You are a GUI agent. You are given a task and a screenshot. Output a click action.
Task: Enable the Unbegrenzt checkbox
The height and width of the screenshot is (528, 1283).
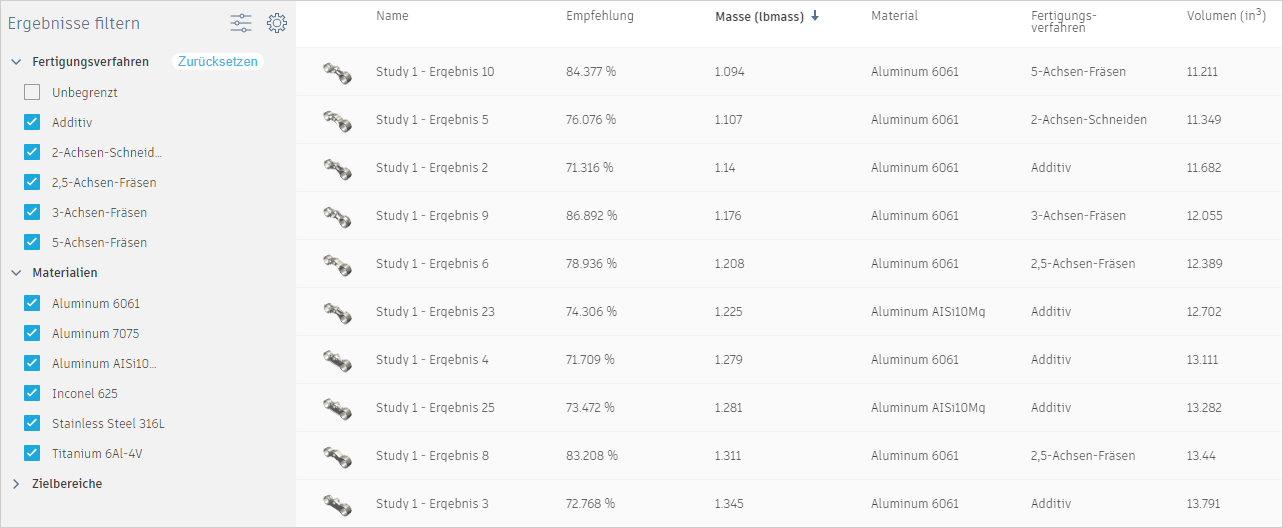pyautogui.click(x=32, y=92)
